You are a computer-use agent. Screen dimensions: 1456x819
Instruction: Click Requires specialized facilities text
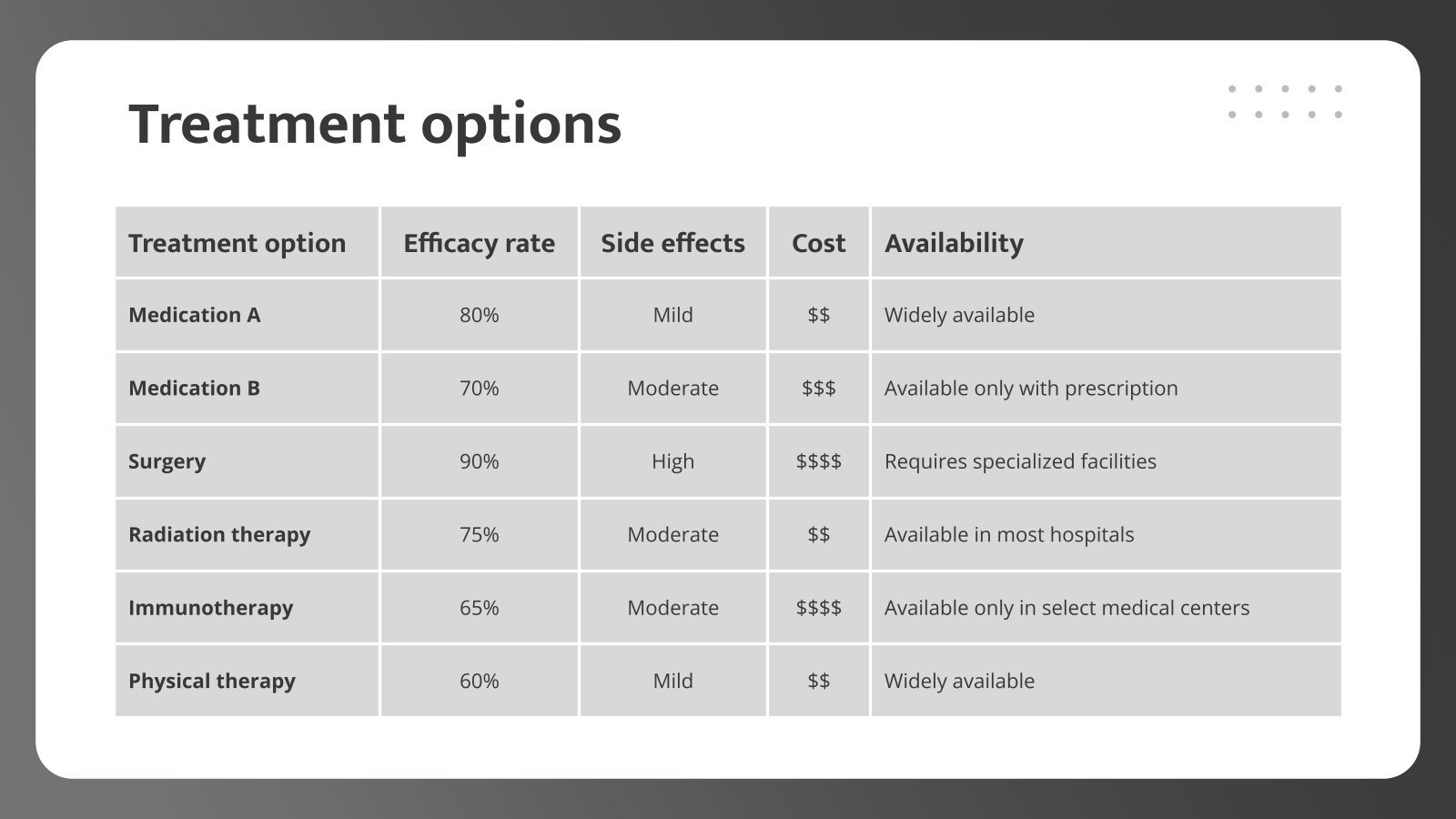(x=1020, y=461)
